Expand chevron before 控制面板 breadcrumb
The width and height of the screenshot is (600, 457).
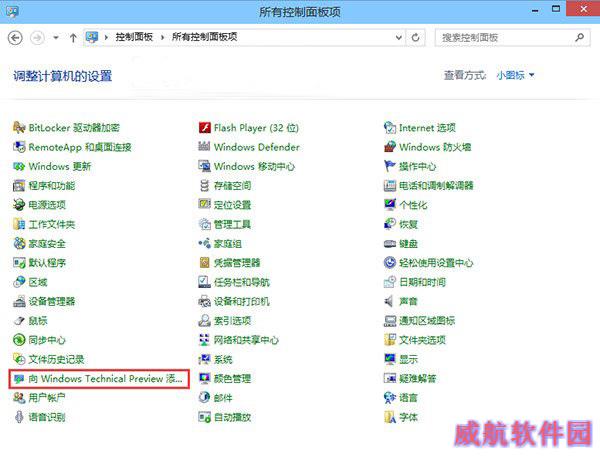[106, 38]
